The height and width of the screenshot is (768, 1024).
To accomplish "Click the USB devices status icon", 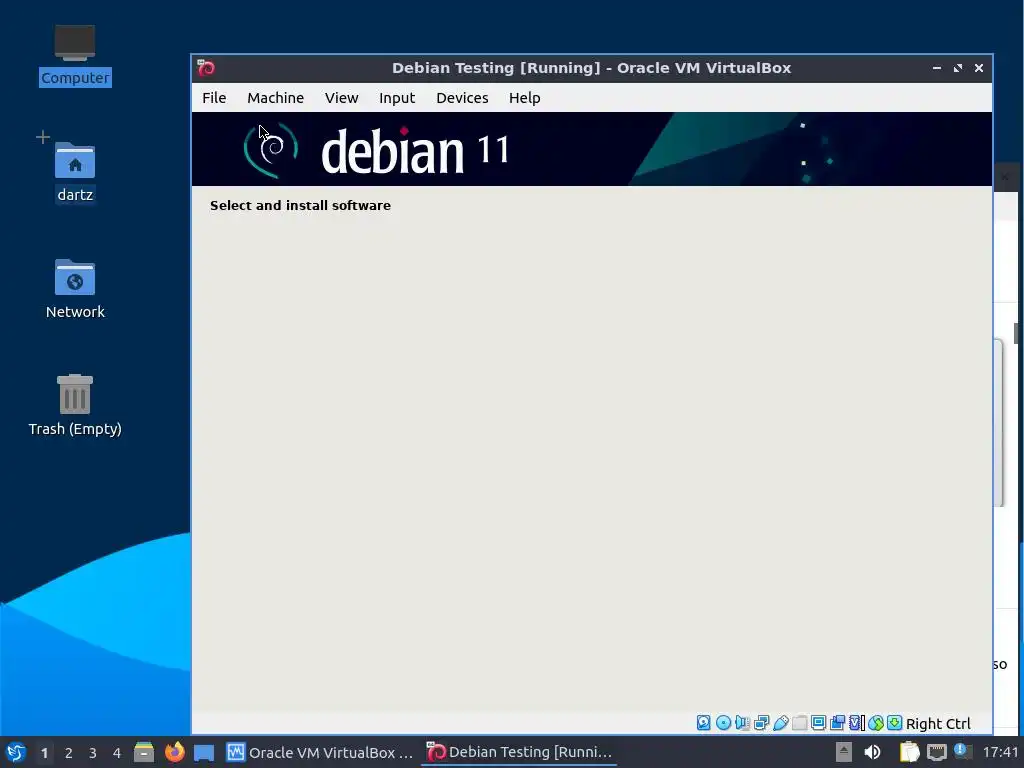I will coord(780,723).
